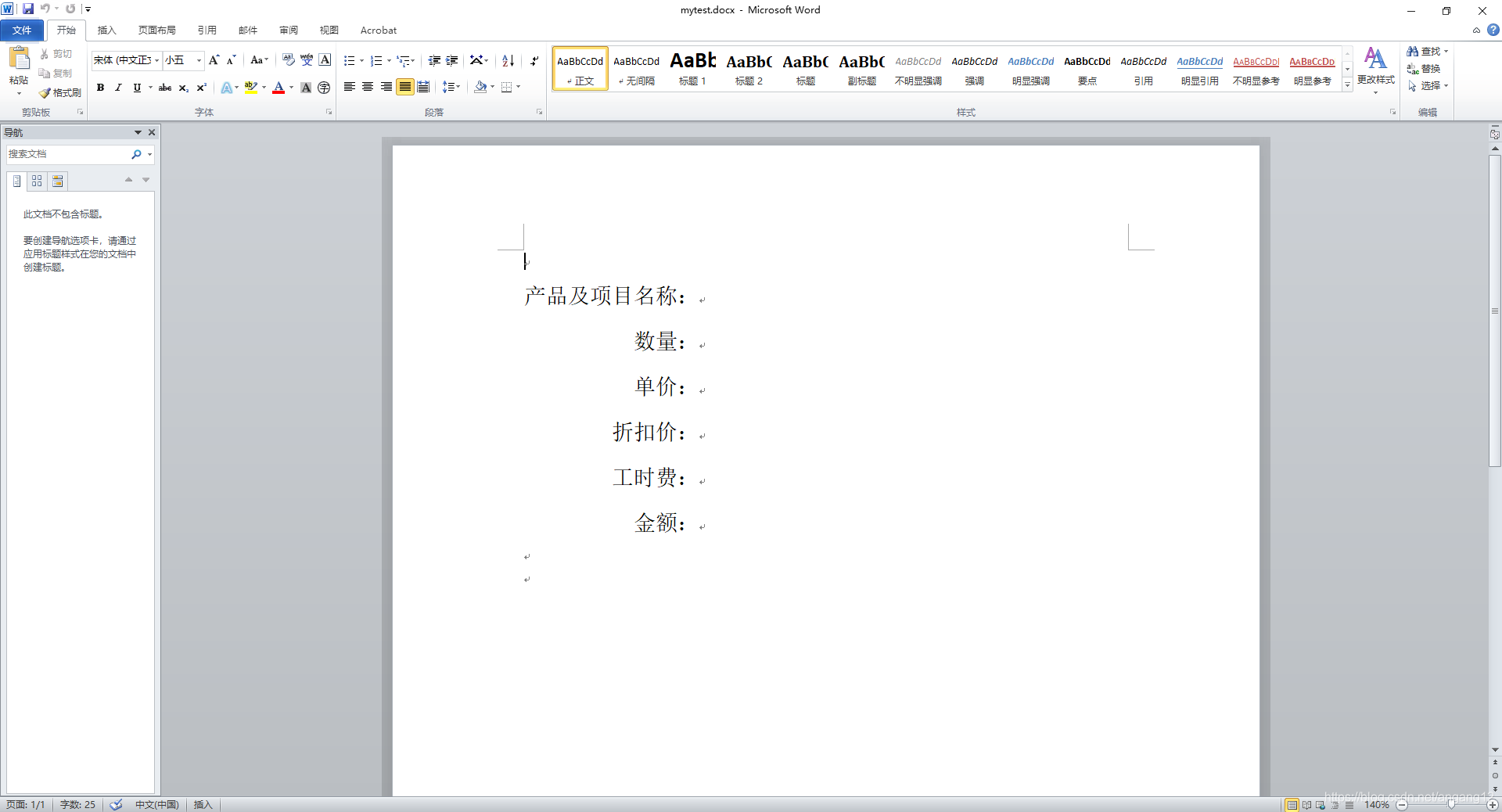Apply strikethrough with the abc button
This screenshot has width=1502, height=812.
(x=165, y=88)
